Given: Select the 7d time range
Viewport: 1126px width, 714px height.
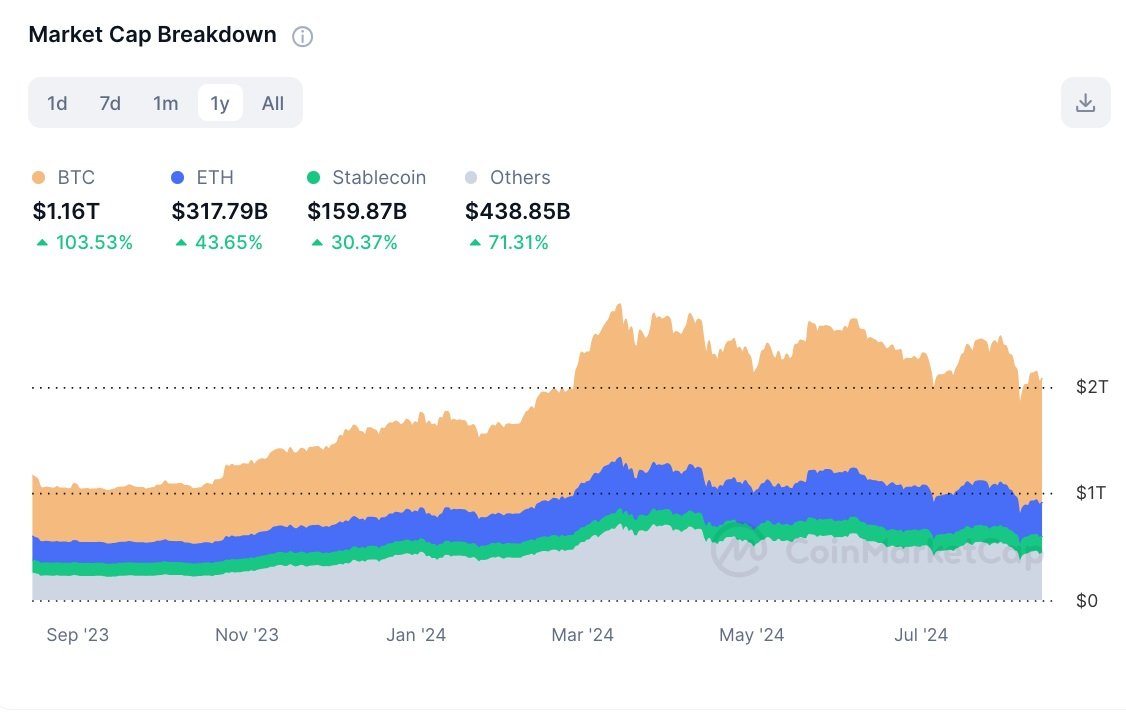Looking at the screenshot, I should 110,103.
